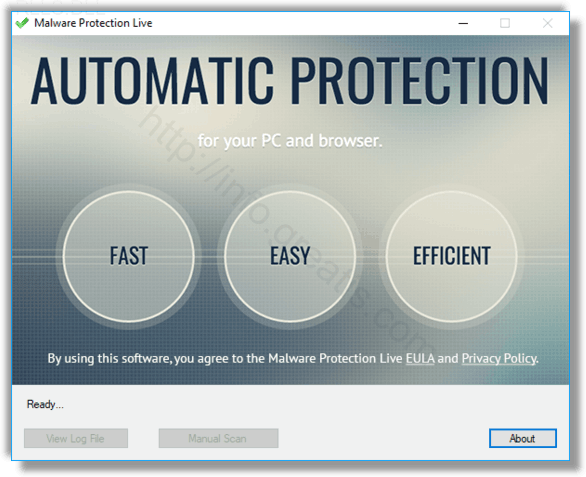Open the EULA link

click(420, 358)
